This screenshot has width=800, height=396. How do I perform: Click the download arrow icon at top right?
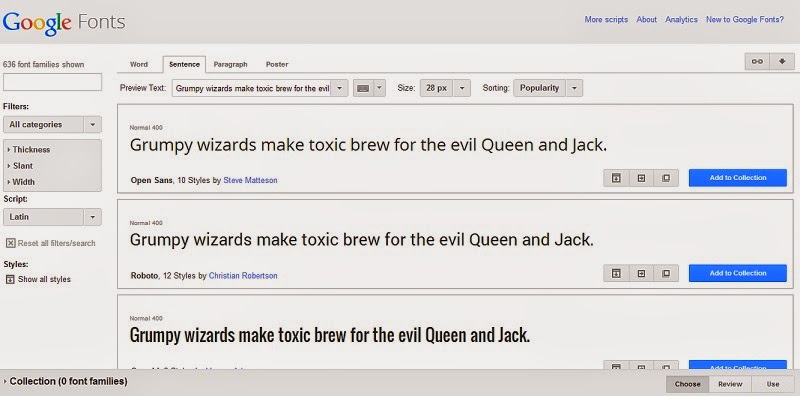click(x=782, y=62)
